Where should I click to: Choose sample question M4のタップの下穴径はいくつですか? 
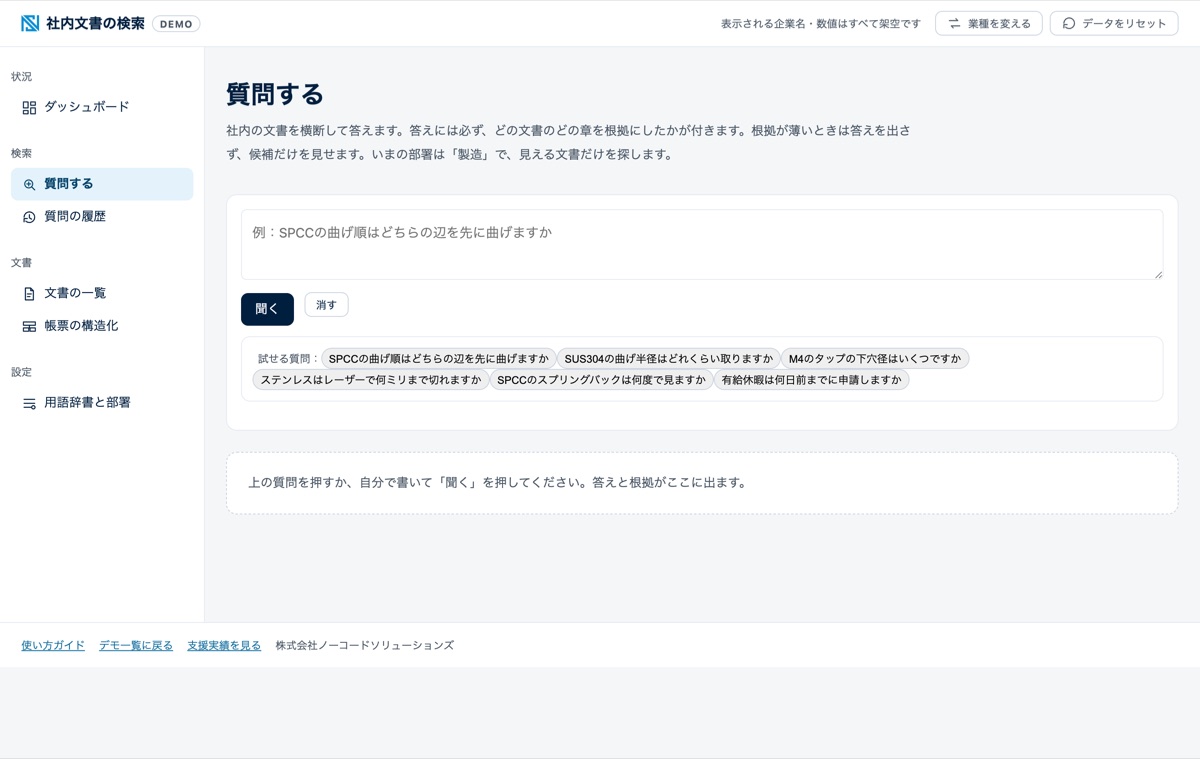(875, 359)
